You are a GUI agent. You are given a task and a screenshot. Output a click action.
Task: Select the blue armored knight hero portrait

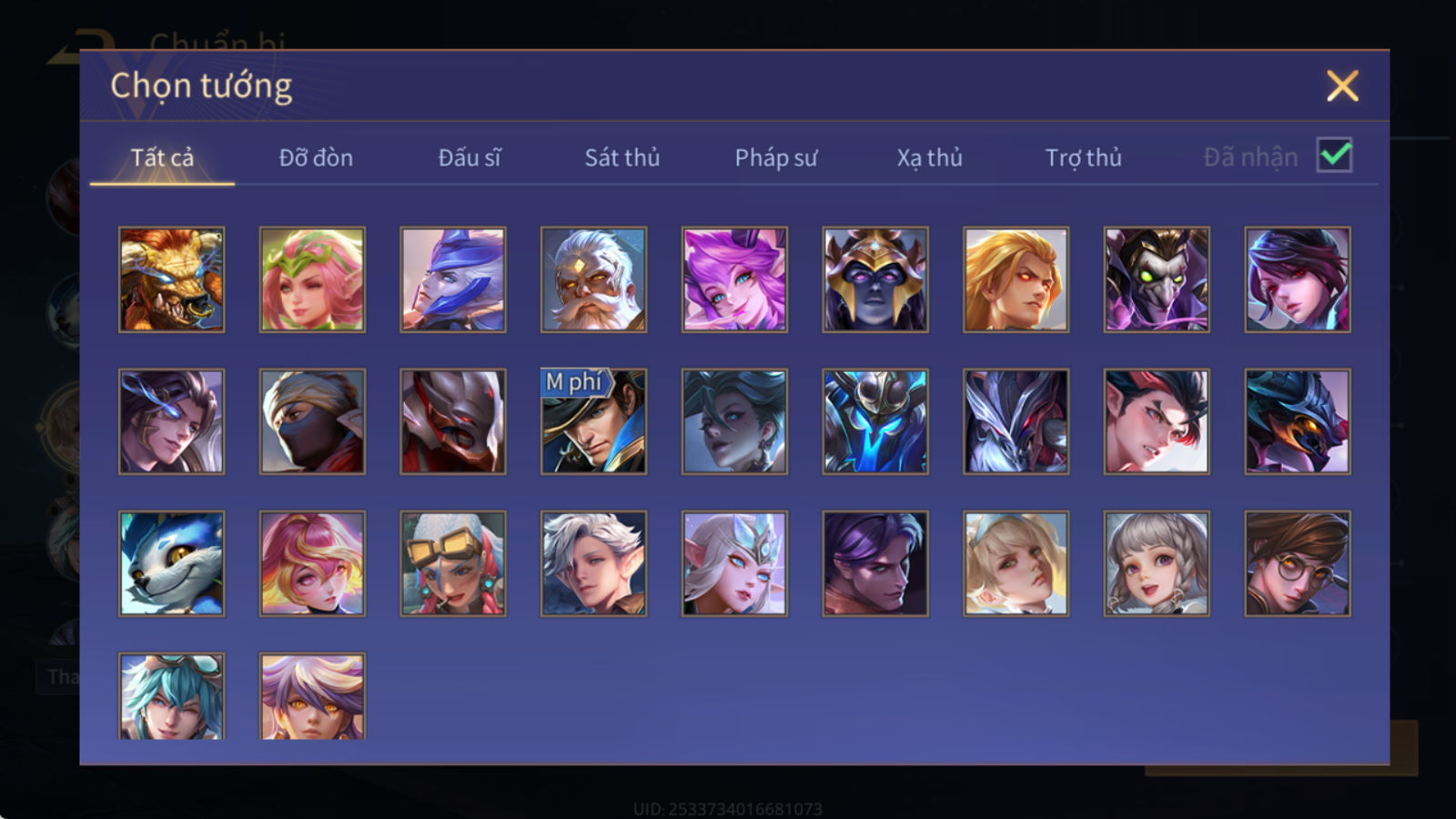point(875,421)
